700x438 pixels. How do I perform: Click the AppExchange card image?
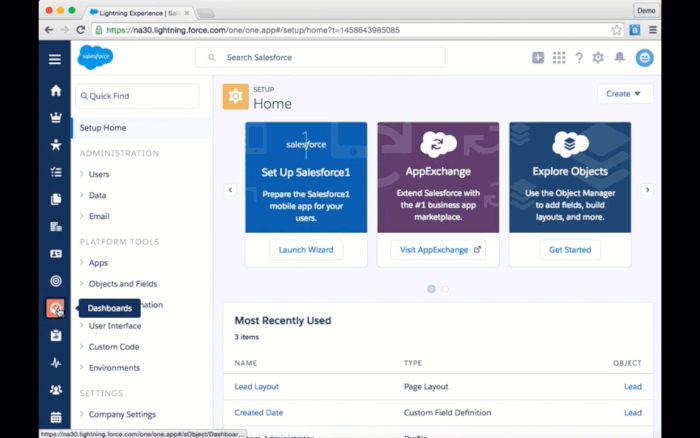click(438, 177)
